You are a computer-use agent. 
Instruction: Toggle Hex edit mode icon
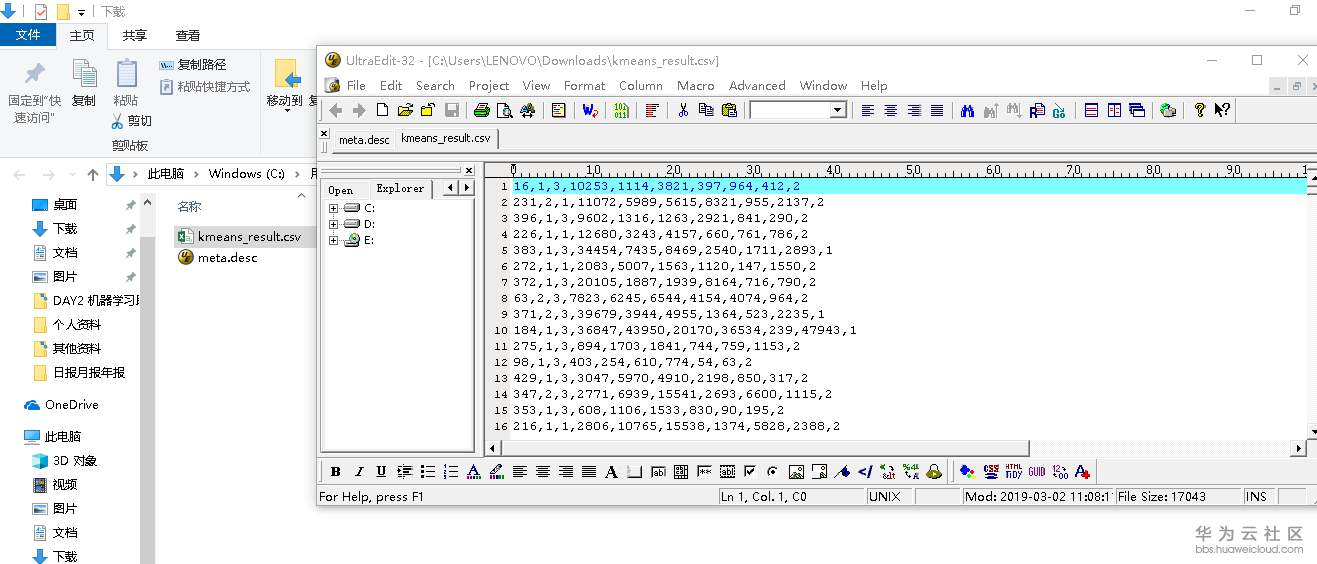621,110
